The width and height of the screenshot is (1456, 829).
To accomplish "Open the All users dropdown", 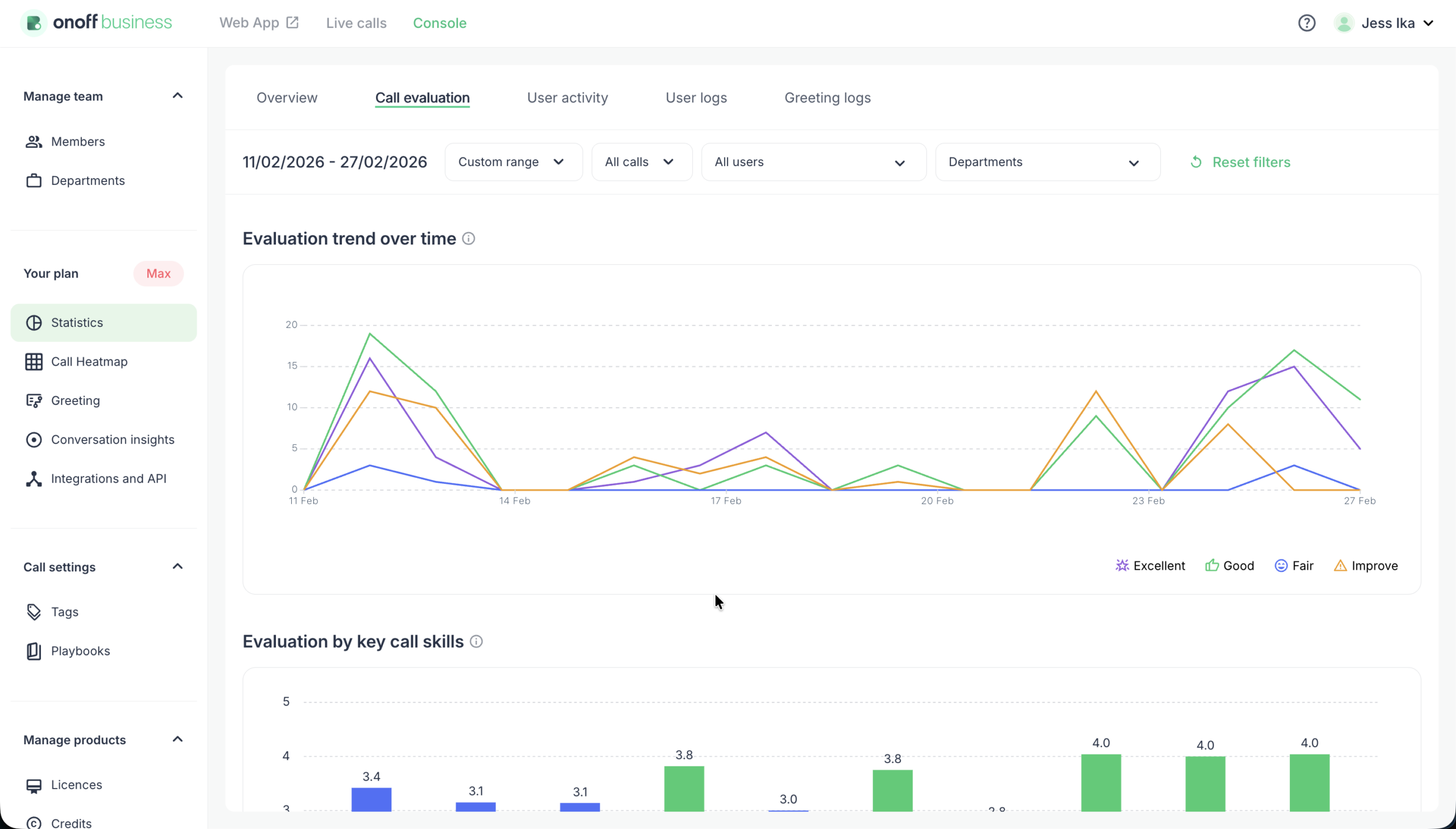I will (x=813, y=161).
